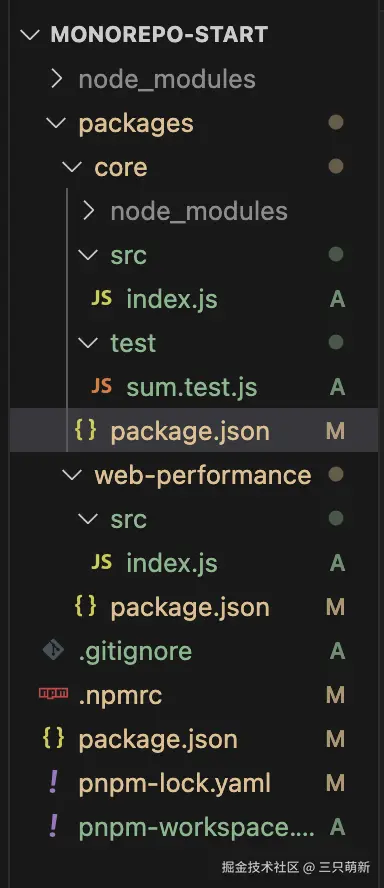Open package.json under web-performance
The width and height of the screenshot is (384, 888).
pyautogui.click(x=190, y=608)
